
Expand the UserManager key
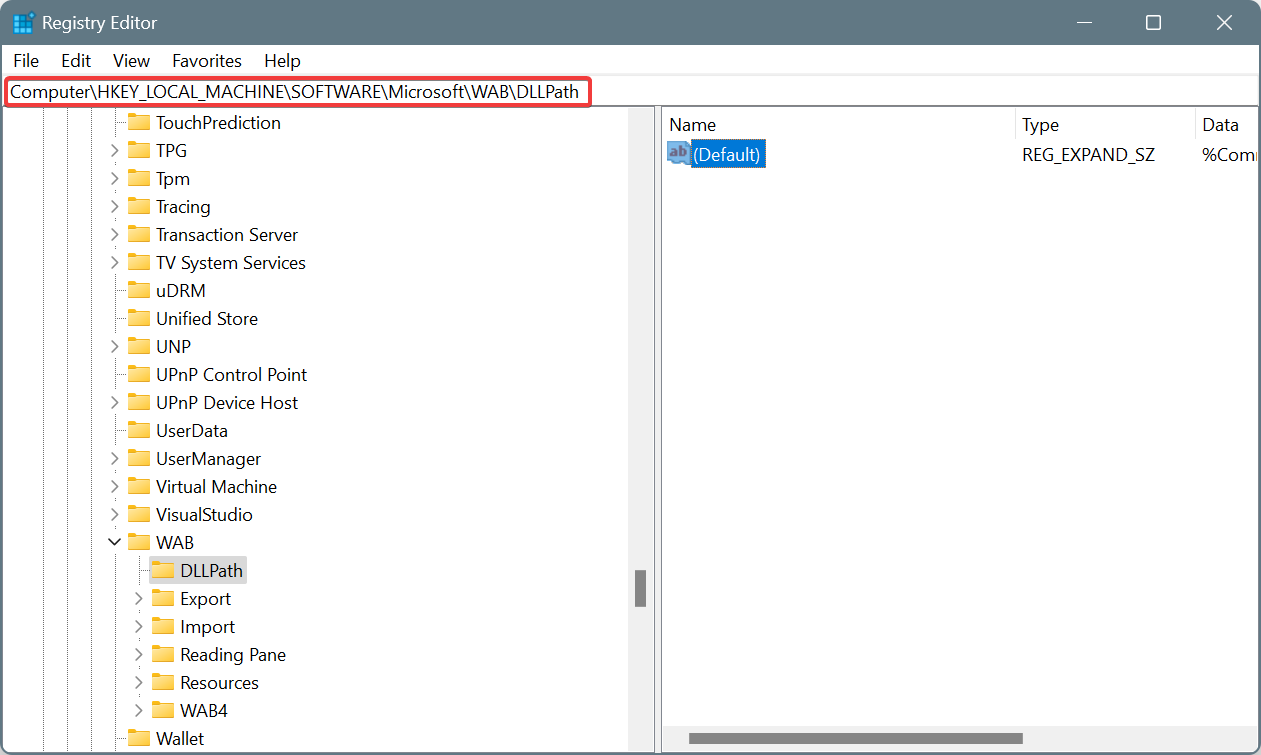[115, 459]
